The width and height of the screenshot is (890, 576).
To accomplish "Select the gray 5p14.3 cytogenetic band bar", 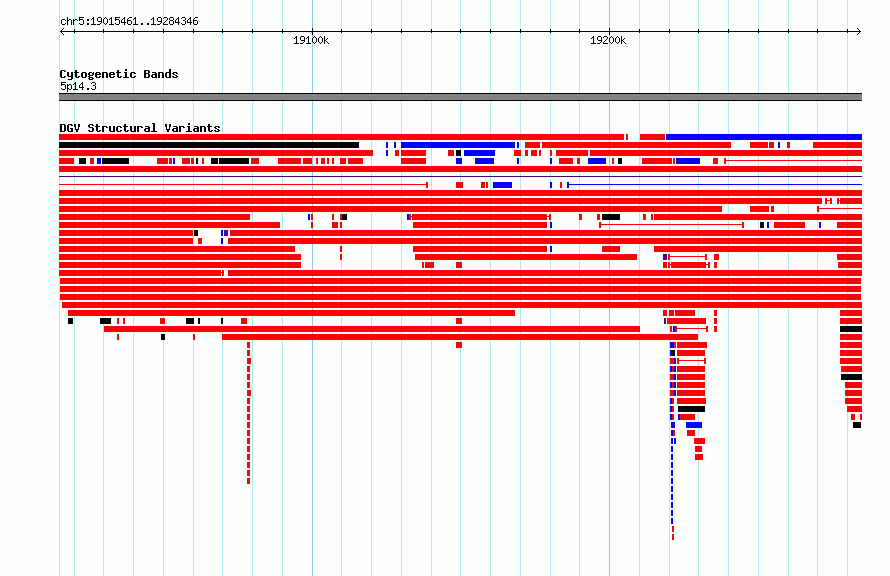I will point(460,97).
